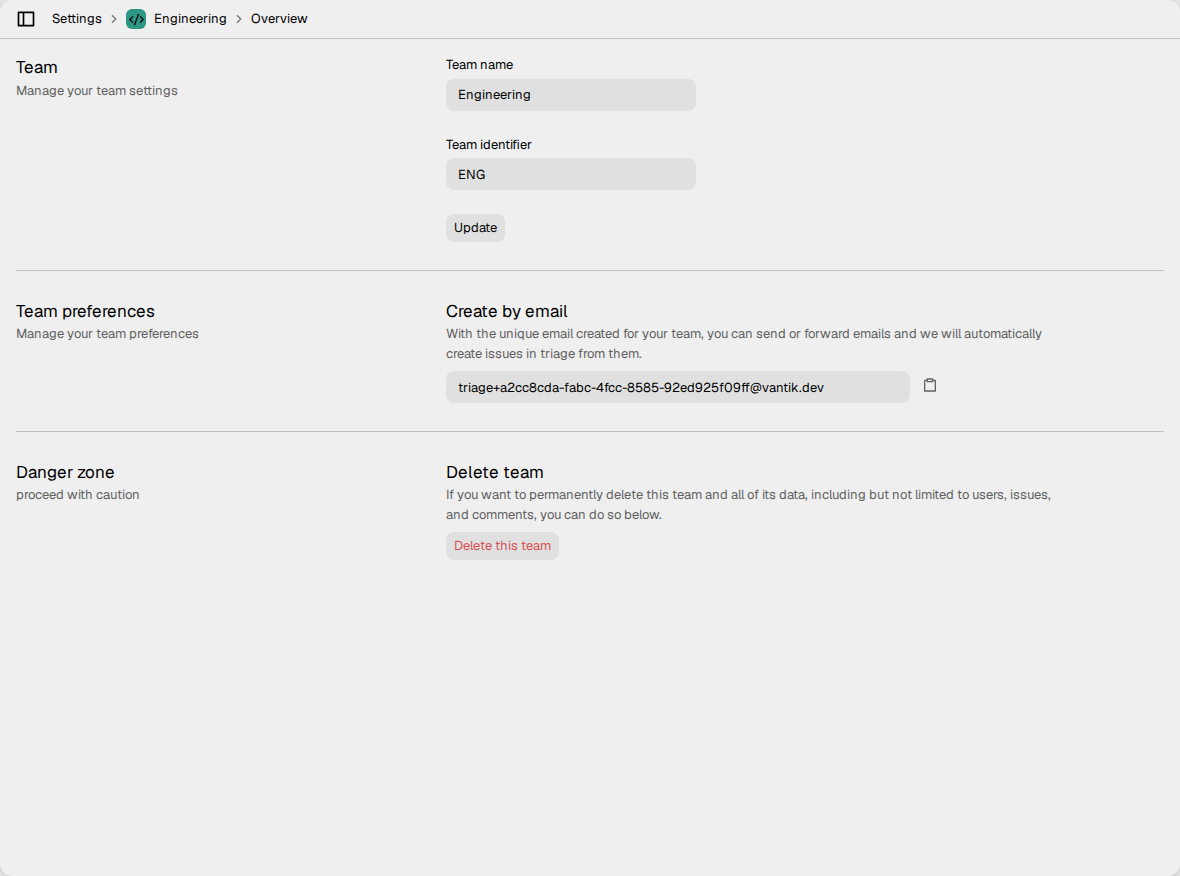This screenshot has height=876, width=1180.
Task: Copy the triage email address
Action: [930, 385]
